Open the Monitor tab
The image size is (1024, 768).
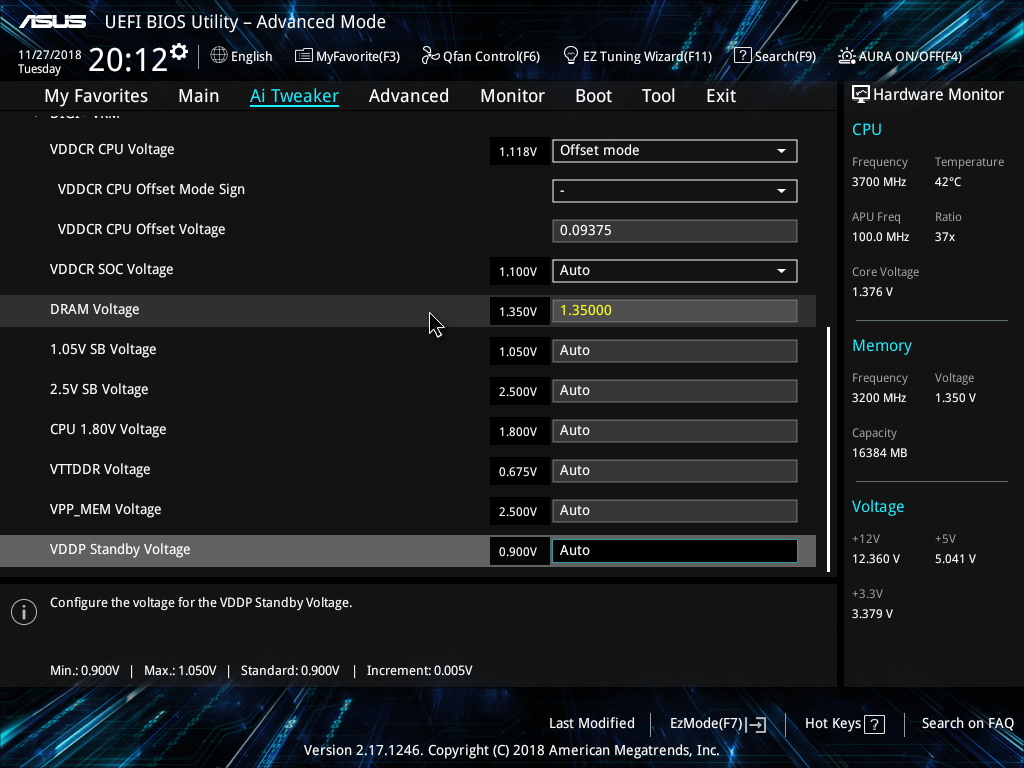point(513,96)
